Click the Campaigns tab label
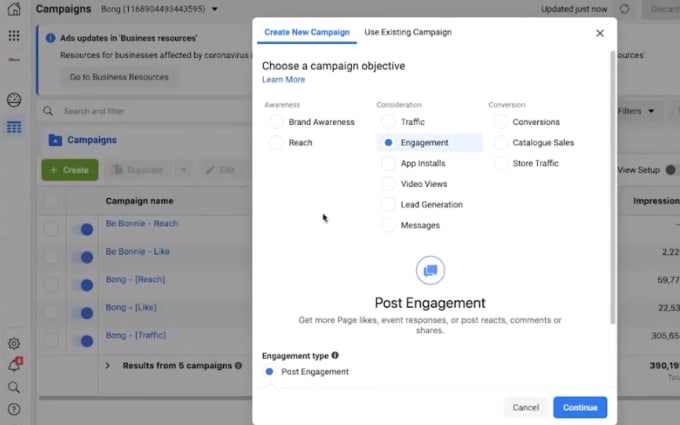The width and height of the screenshot is (680, 425). coord(92,140)
